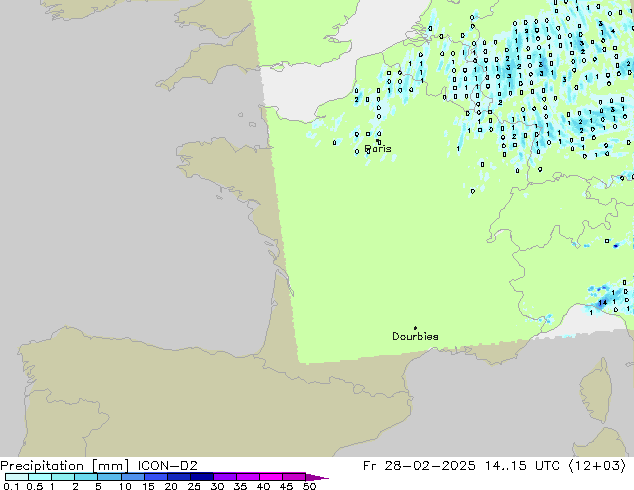
Task: Click the 50 legend scale label
Action: click(309, 486)
